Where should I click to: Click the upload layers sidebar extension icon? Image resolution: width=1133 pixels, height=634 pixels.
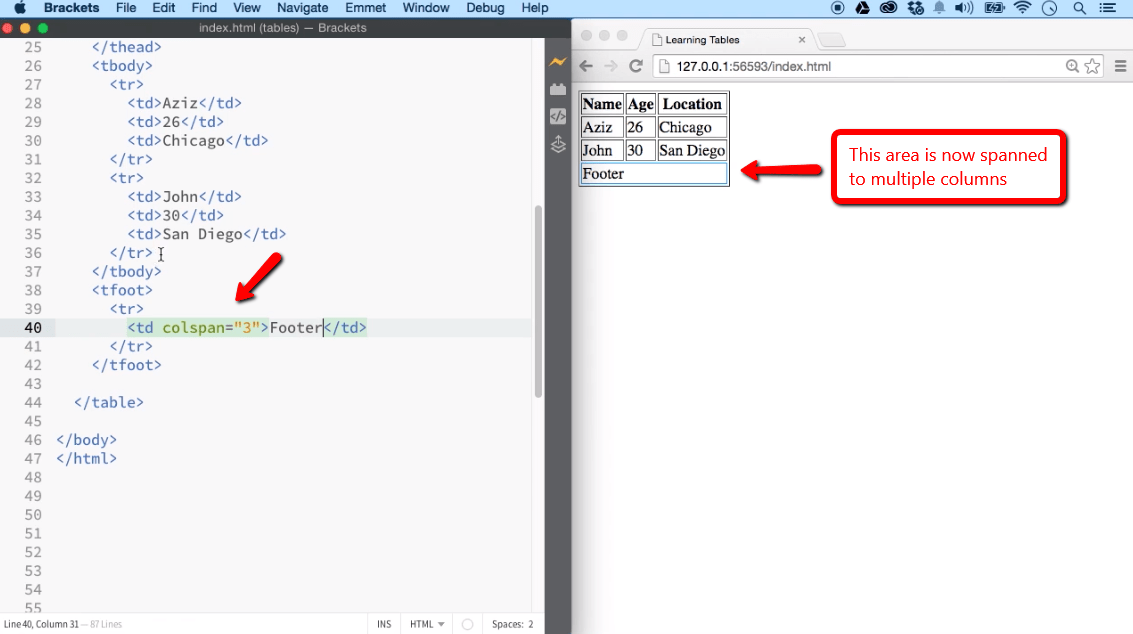(558, 144)
